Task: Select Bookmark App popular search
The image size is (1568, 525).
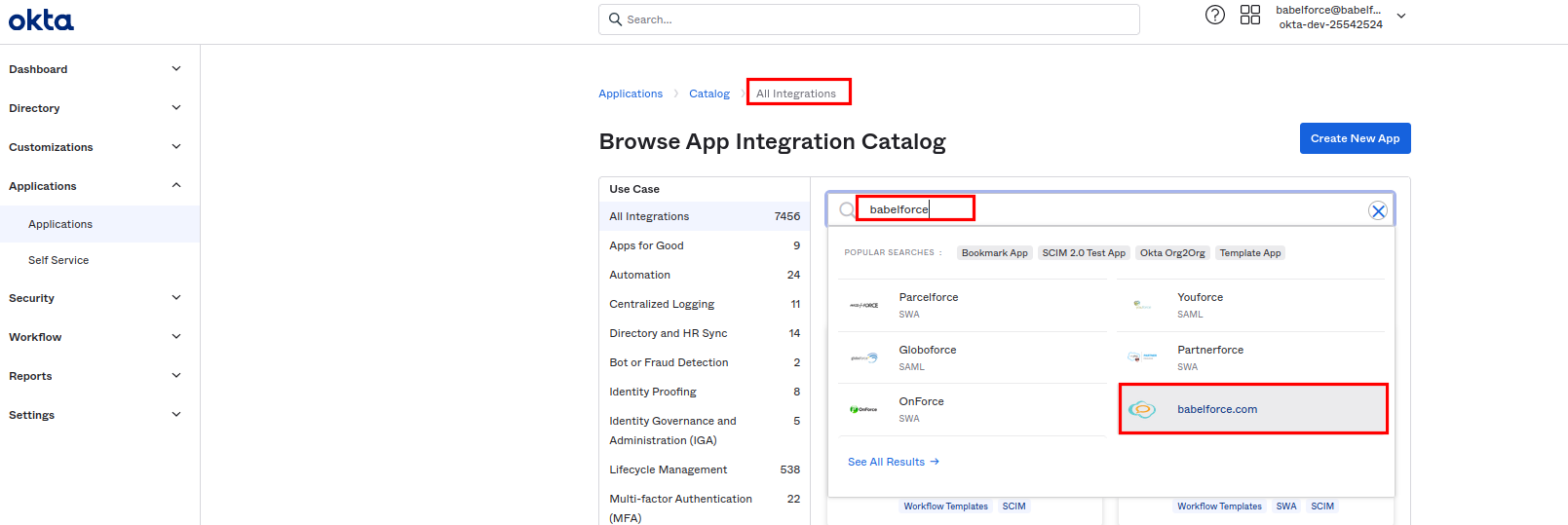Action: pos(994,253)
